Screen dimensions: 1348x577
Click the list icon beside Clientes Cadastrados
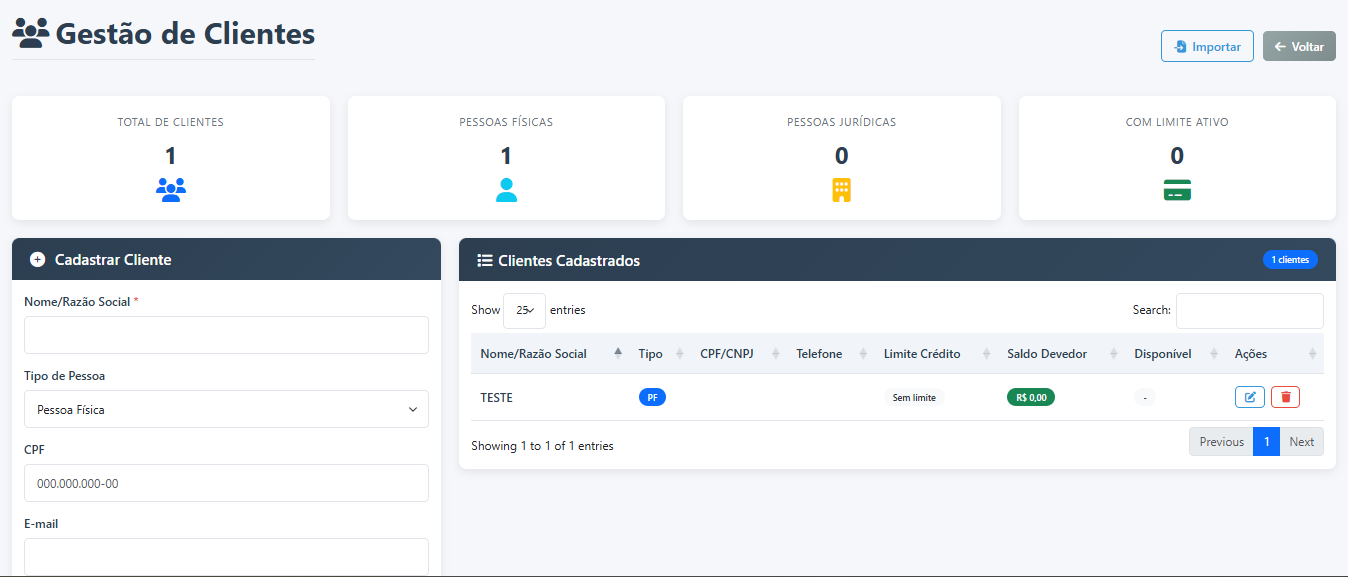pos(485,261)
